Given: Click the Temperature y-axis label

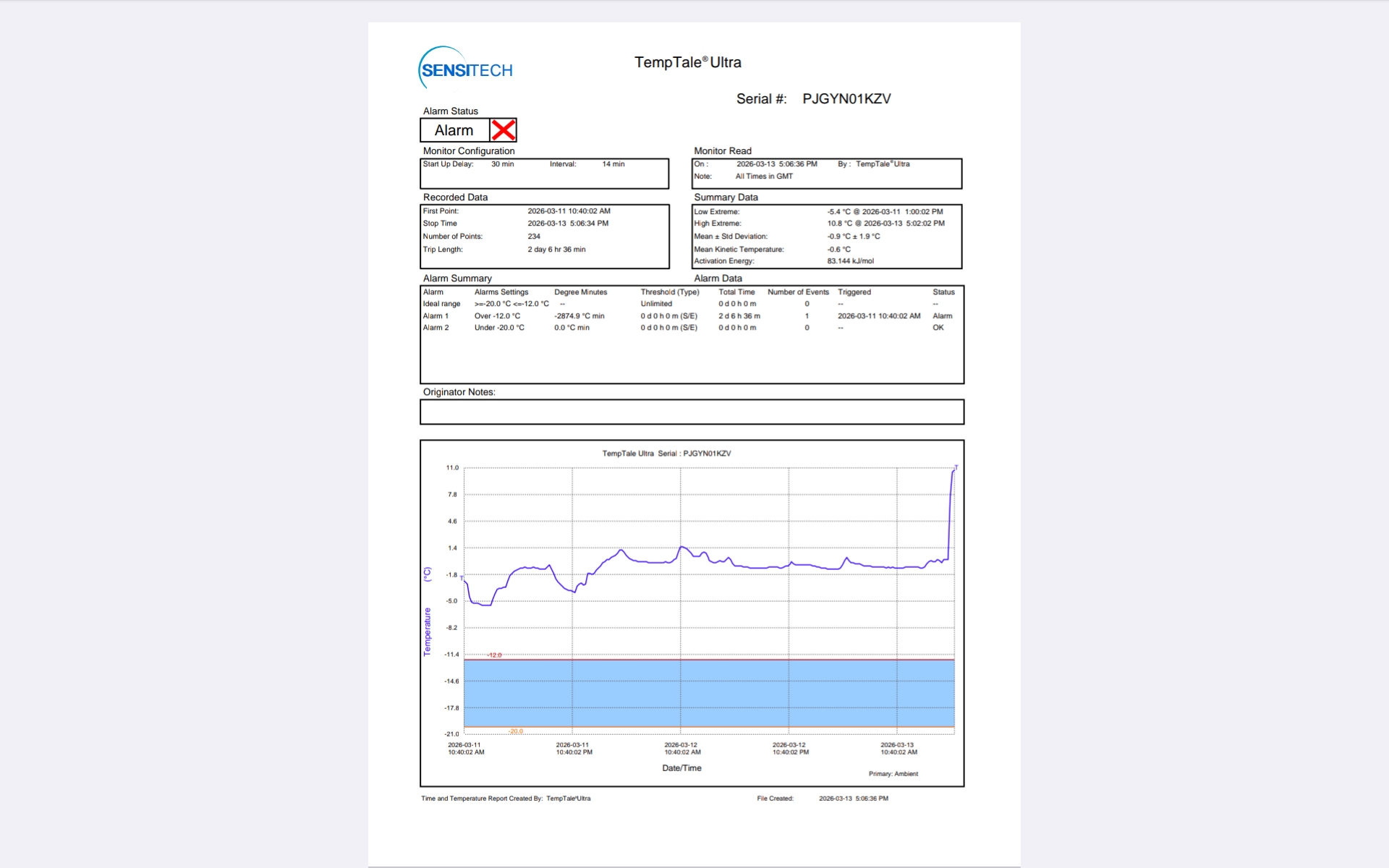Looking at the screenshot, I should coord(427,631).
